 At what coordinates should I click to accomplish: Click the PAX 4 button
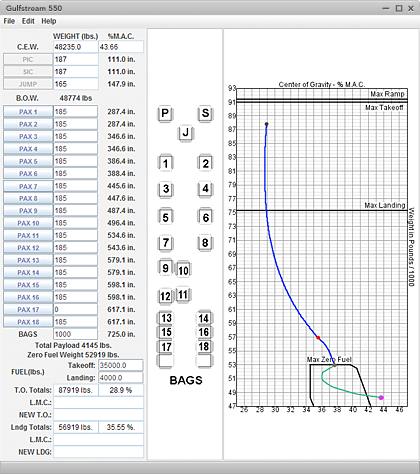28,149
